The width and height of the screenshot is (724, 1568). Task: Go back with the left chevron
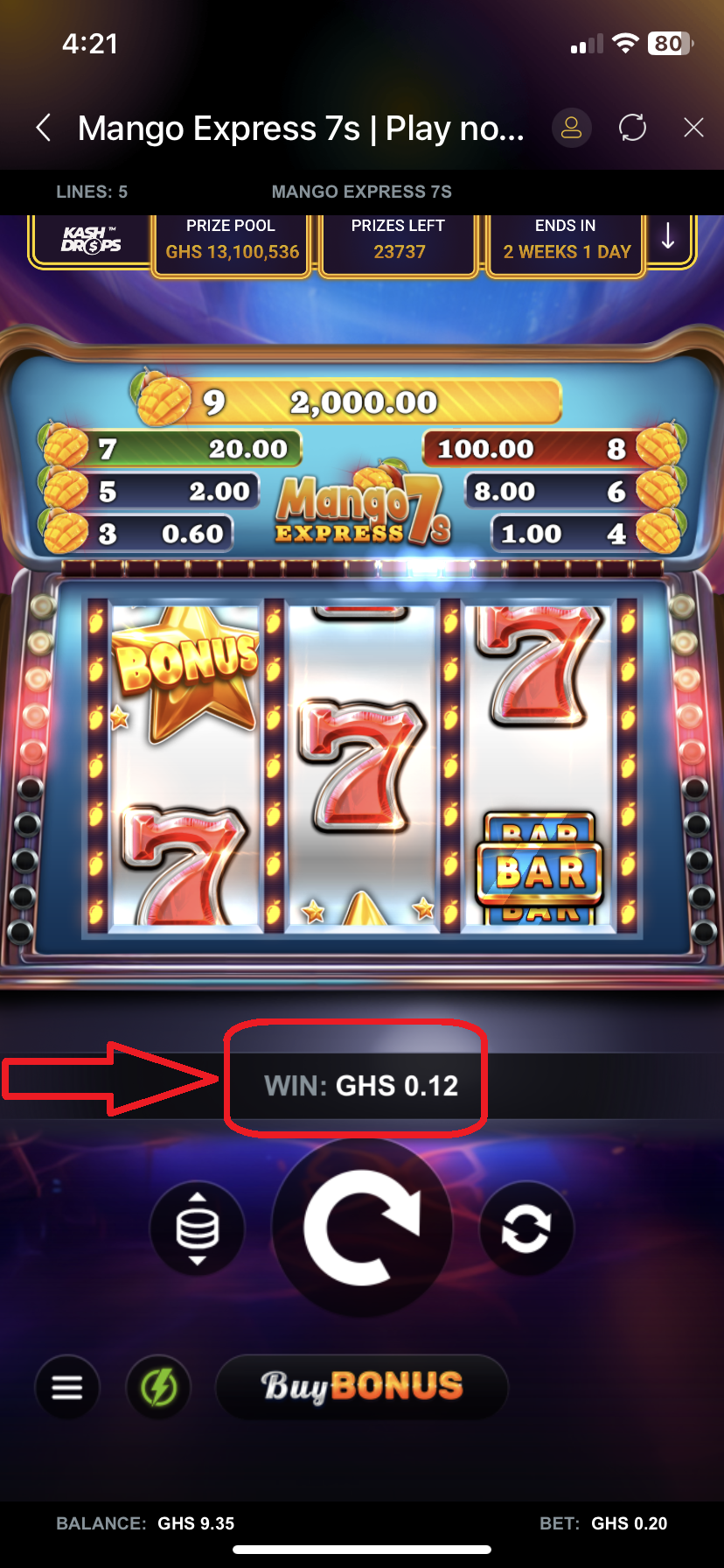click(x=44, y=128)
